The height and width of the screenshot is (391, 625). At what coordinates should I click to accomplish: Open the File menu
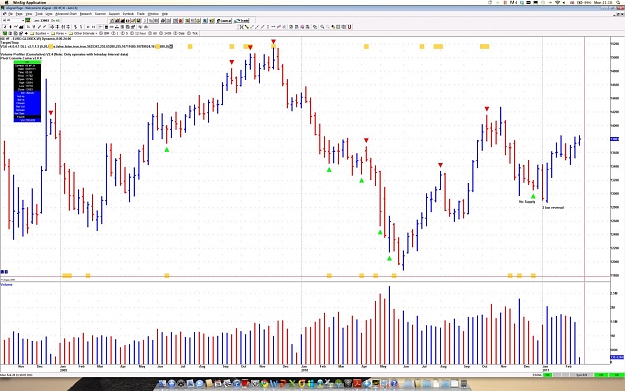pyautogui.click(x=10, y=14)
